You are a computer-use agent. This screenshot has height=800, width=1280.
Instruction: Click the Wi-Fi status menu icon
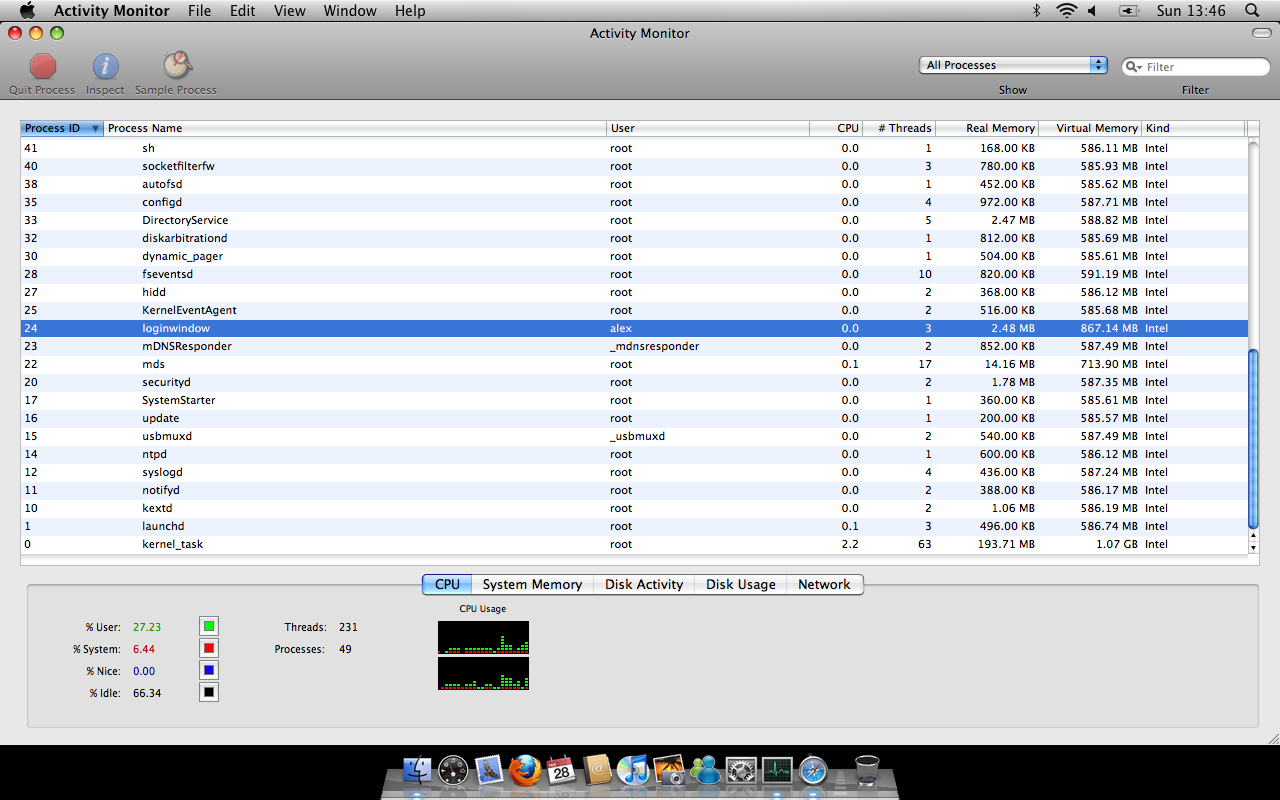[1066, 10]
